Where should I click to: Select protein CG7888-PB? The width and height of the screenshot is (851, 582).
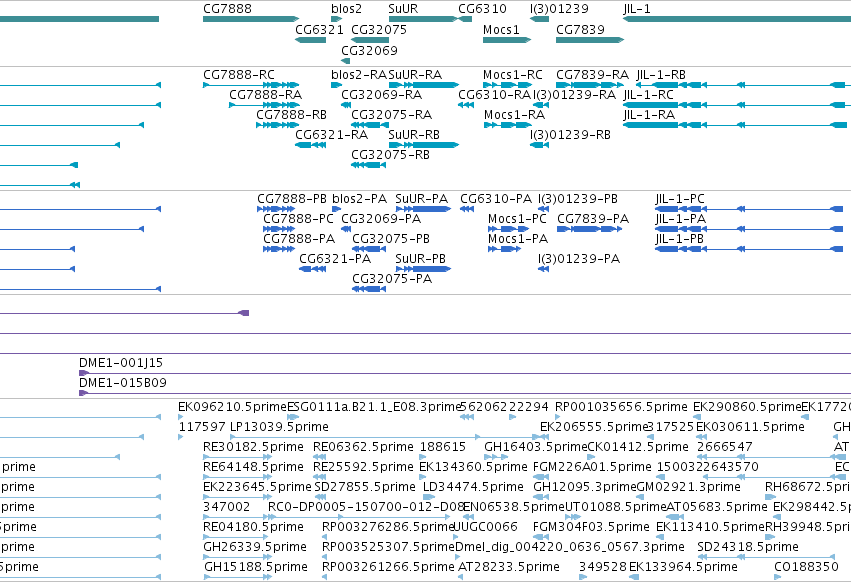(292, 199)
